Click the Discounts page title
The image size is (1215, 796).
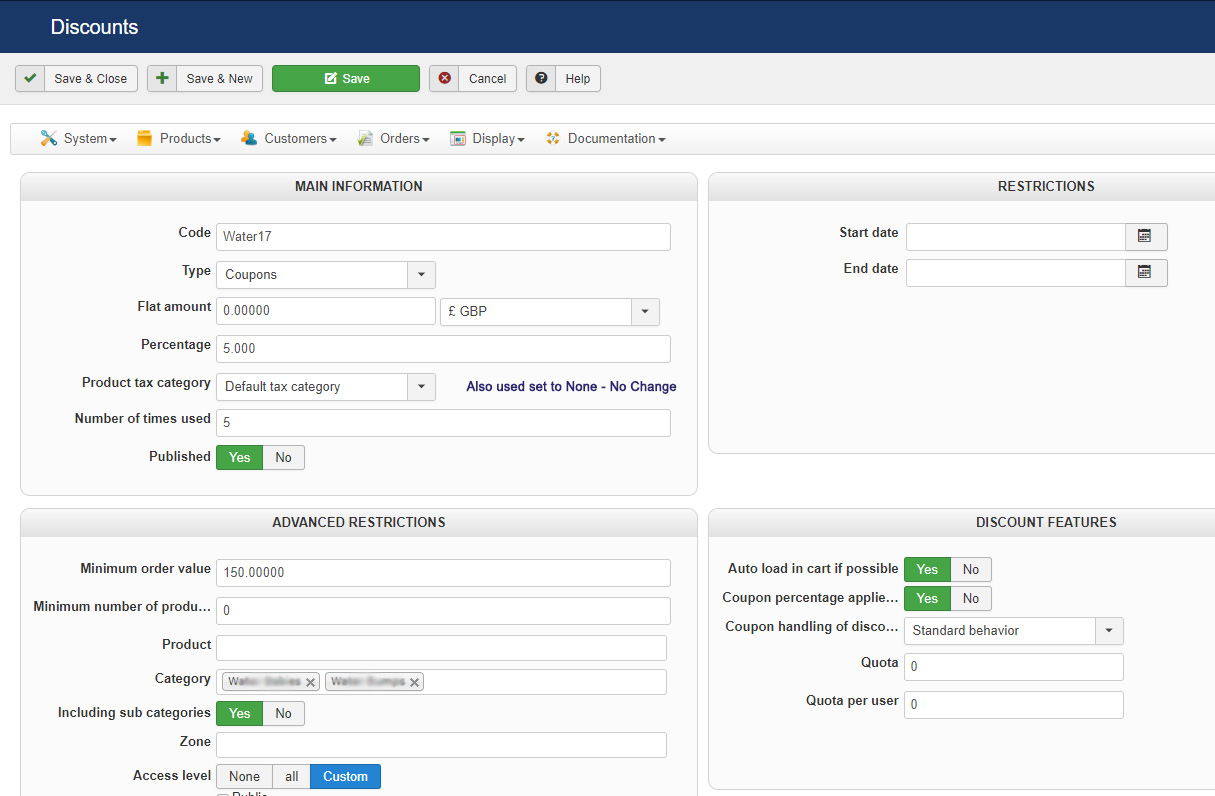pos(95,27)
